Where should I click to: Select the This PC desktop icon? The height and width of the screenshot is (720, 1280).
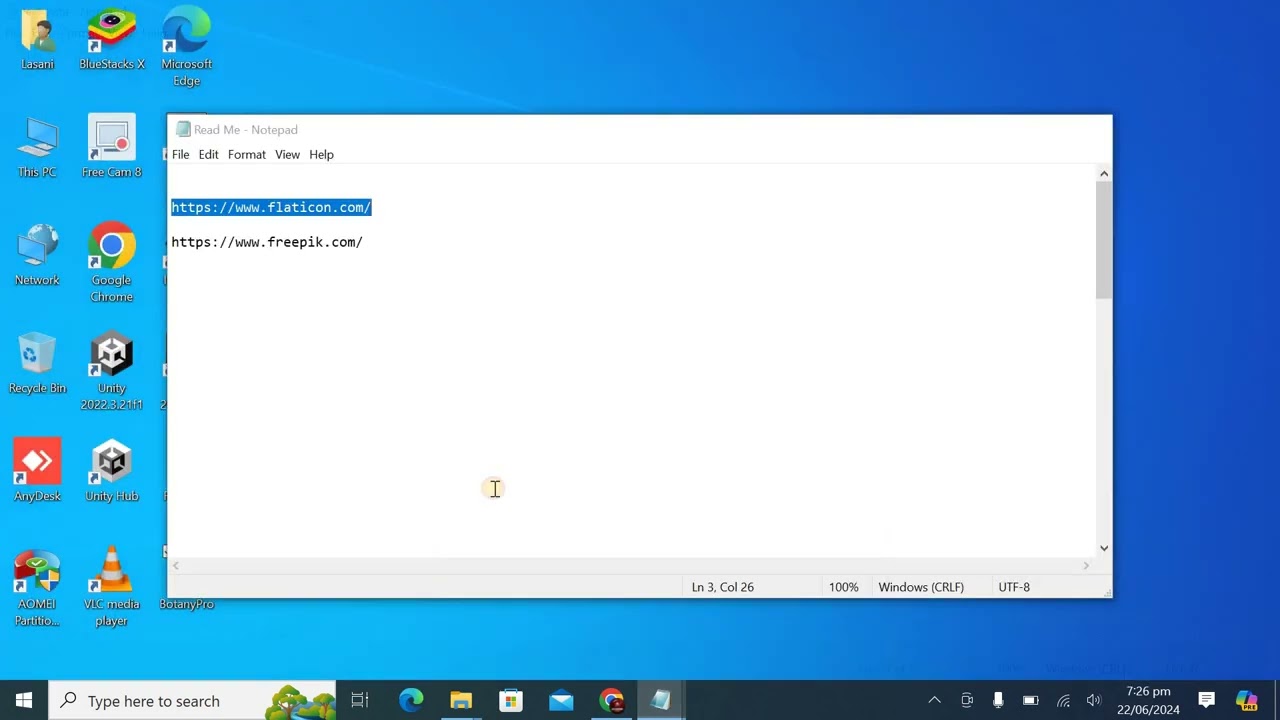[37, 148]
